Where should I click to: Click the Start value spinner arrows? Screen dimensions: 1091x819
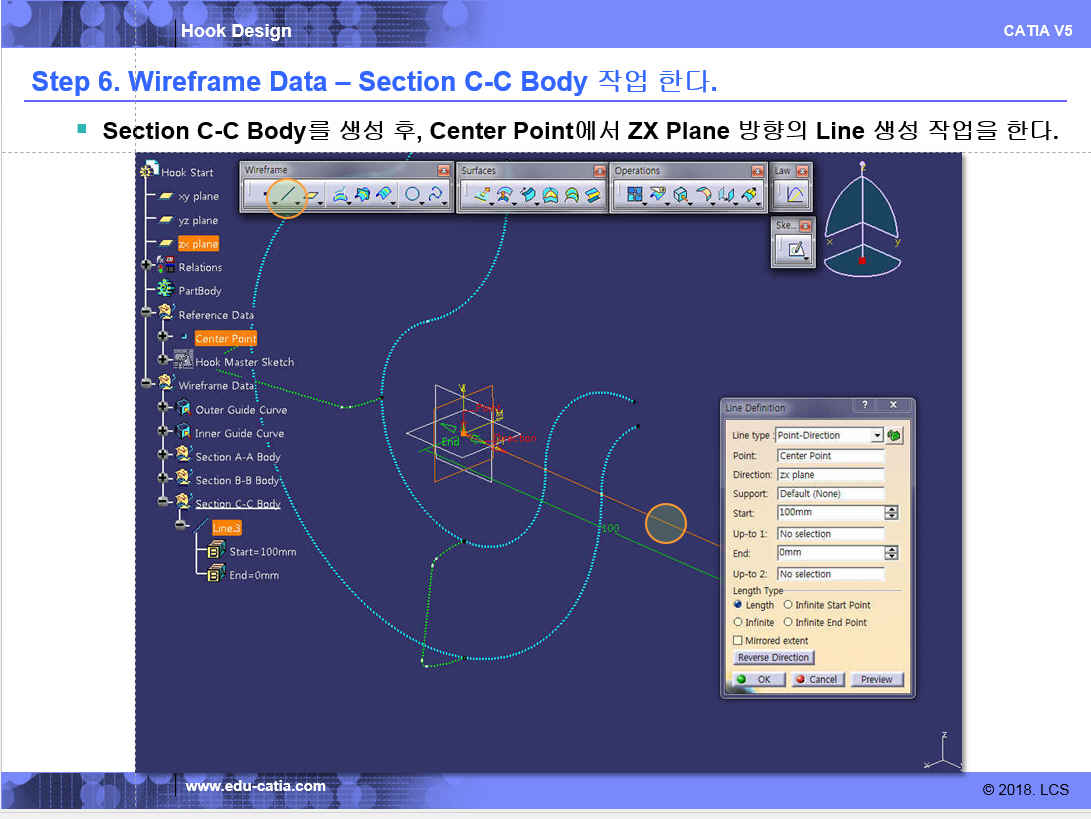coord(891,513)
